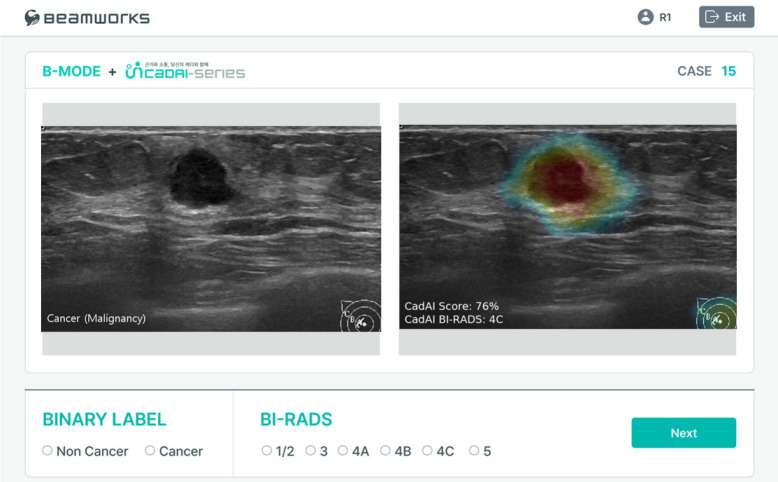Click the B-MODE header label
This screenshot has height=482, width=778.
pos(71,71)
